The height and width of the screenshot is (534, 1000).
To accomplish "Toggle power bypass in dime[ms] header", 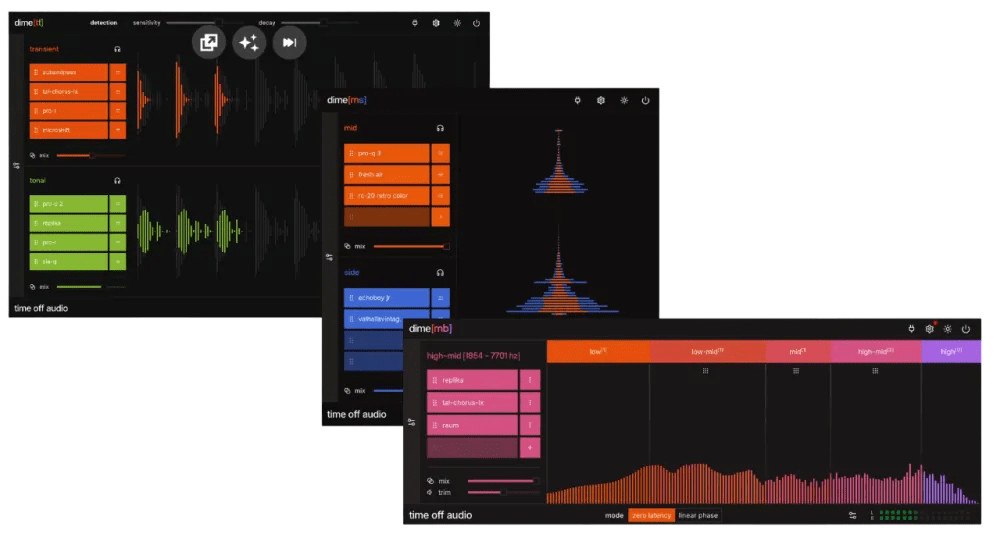I will 645,100.
